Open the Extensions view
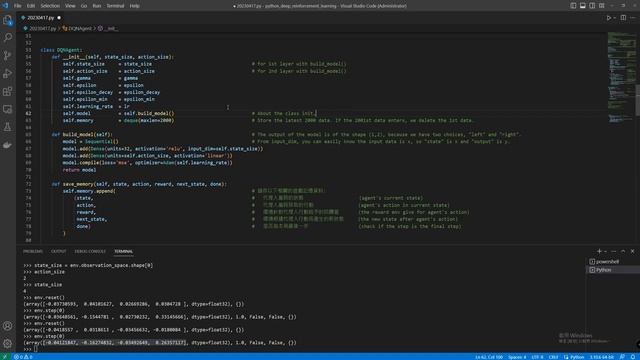640x360 pixels. pos(8,91)
